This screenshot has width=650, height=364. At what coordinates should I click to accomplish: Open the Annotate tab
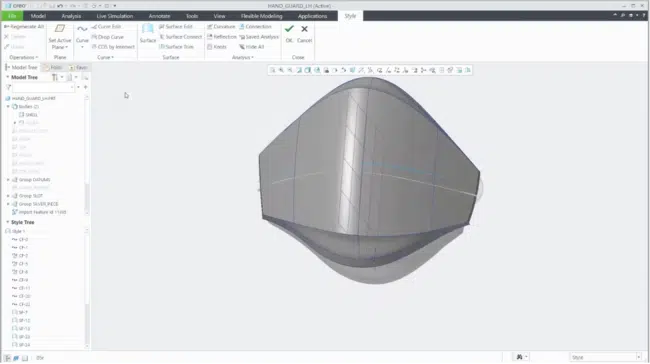pyautogui.click(x=159, y=16)
